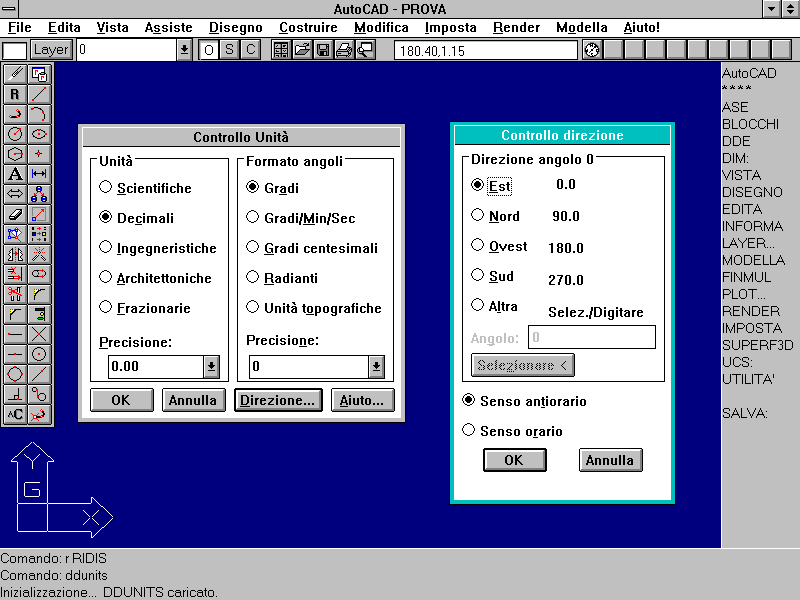
Task: Open the Layer name dropdown arrow
Action: (x=184, y=50)
